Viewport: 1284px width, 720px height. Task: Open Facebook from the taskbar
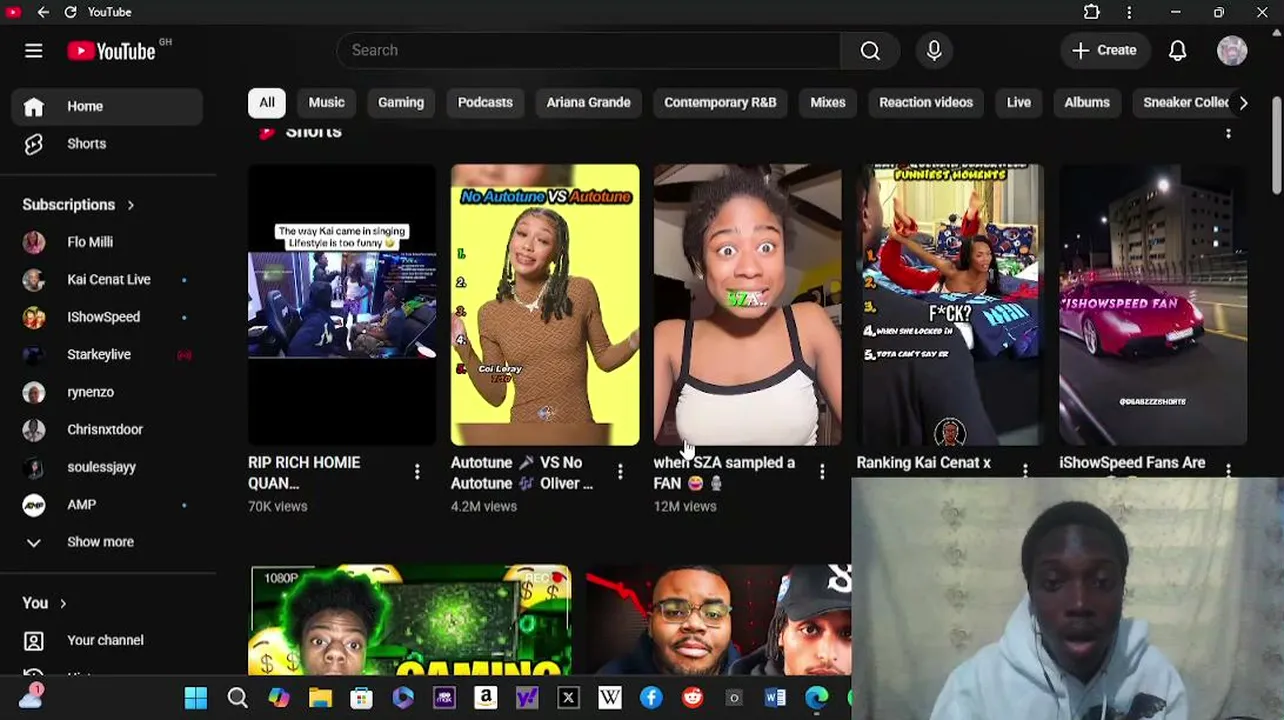(x=651, y=698)
